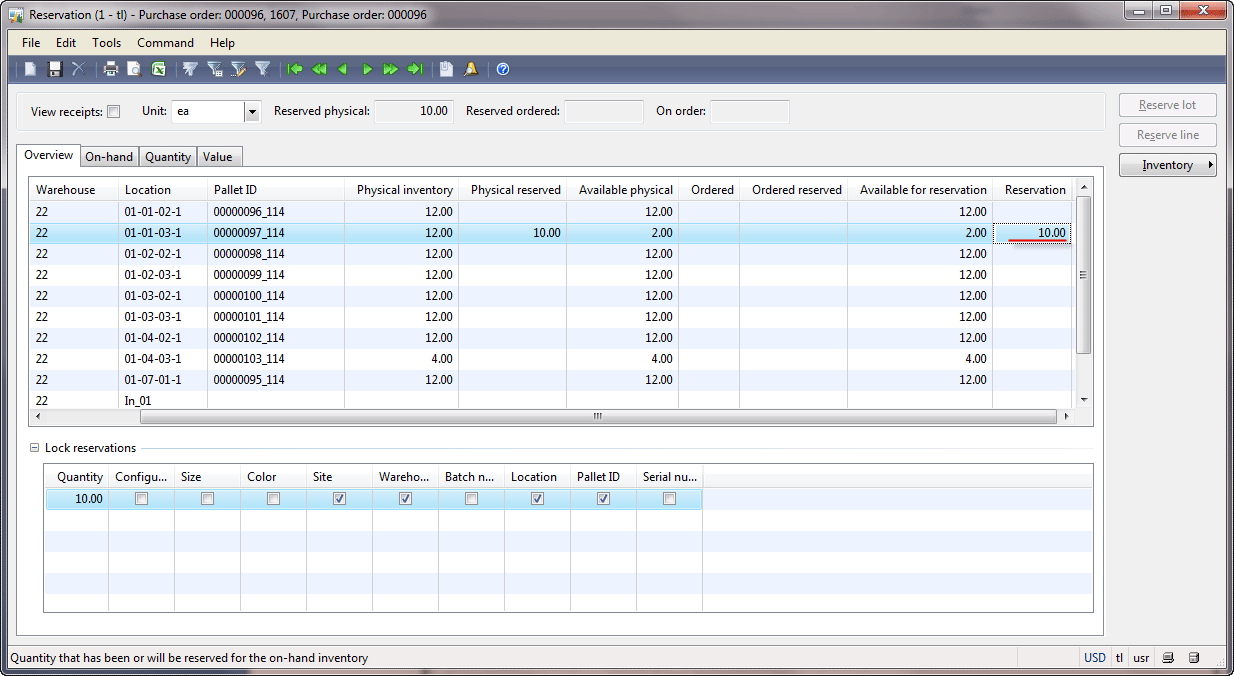The width and height of the screenshot is (1234, 676).
Task: Jump to the last record arrow
Action: [x=415, y=69]
